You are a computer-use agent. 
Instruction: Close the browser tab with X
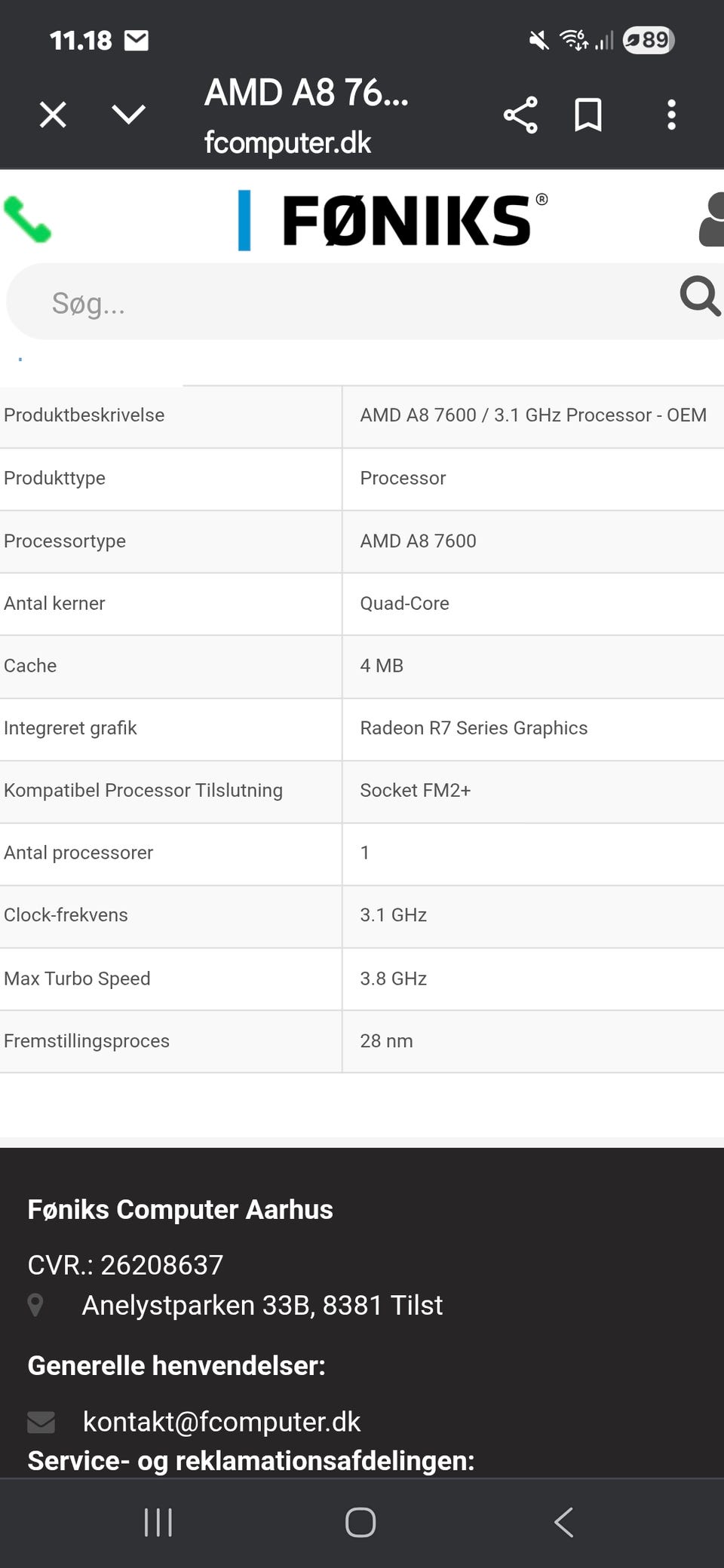coord(53,115)
